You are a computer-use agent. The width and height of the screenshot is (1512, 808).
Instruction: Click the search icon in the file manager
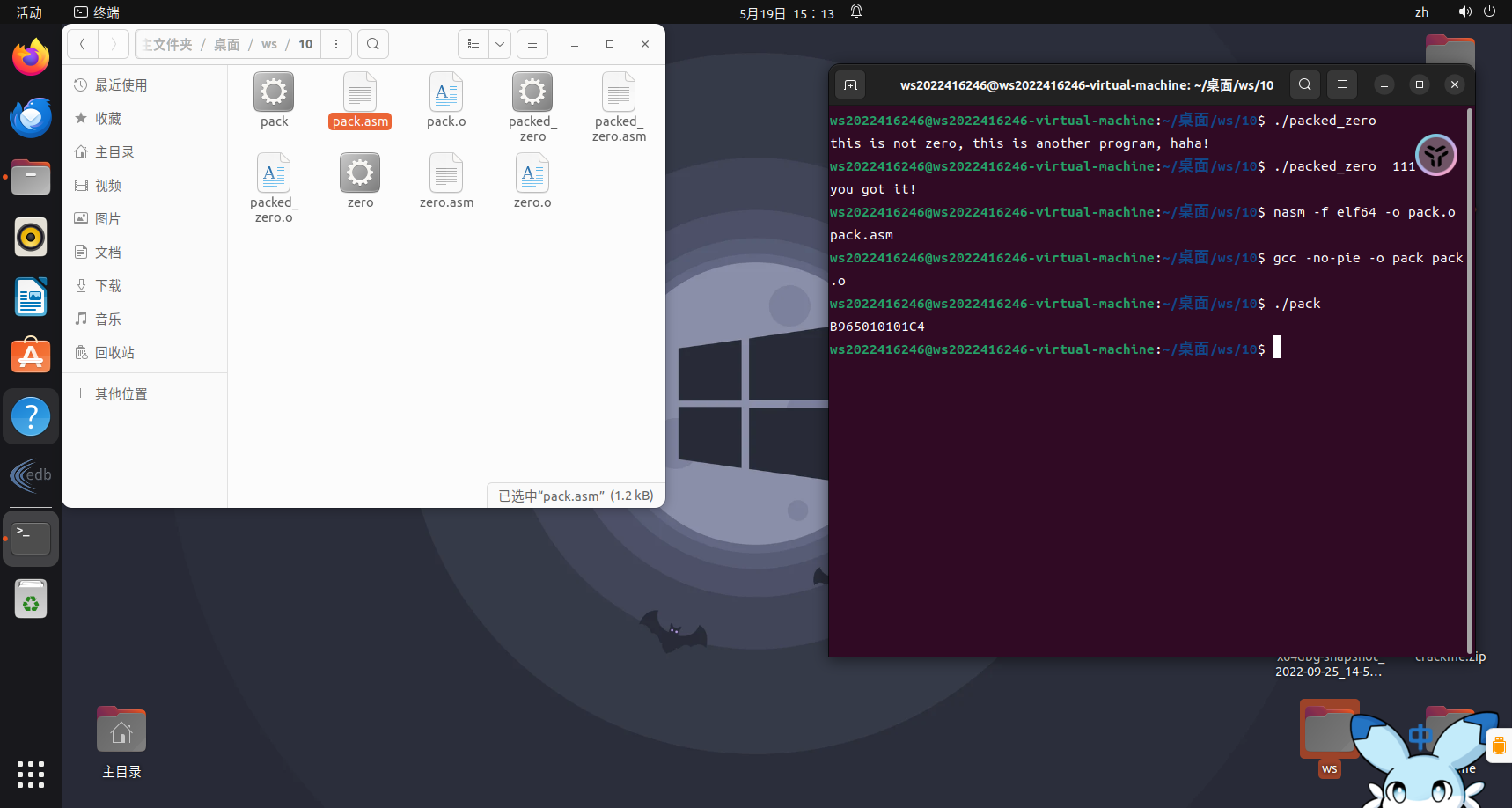coord(373,44)
